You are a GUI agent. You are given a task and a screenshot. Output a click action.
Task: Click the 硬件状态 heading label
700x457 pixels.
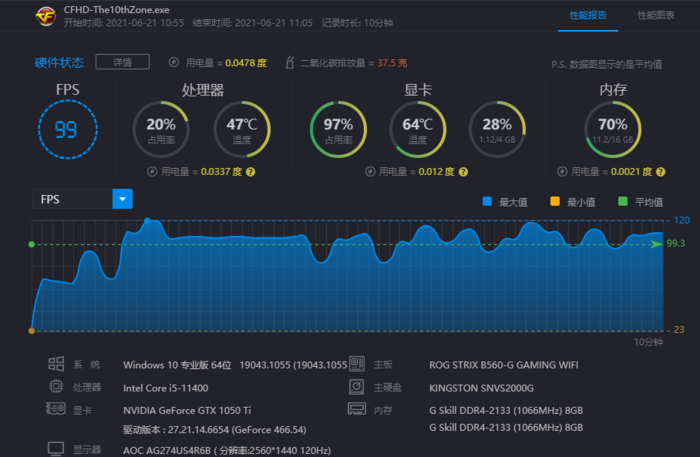[x=60, y=62]
